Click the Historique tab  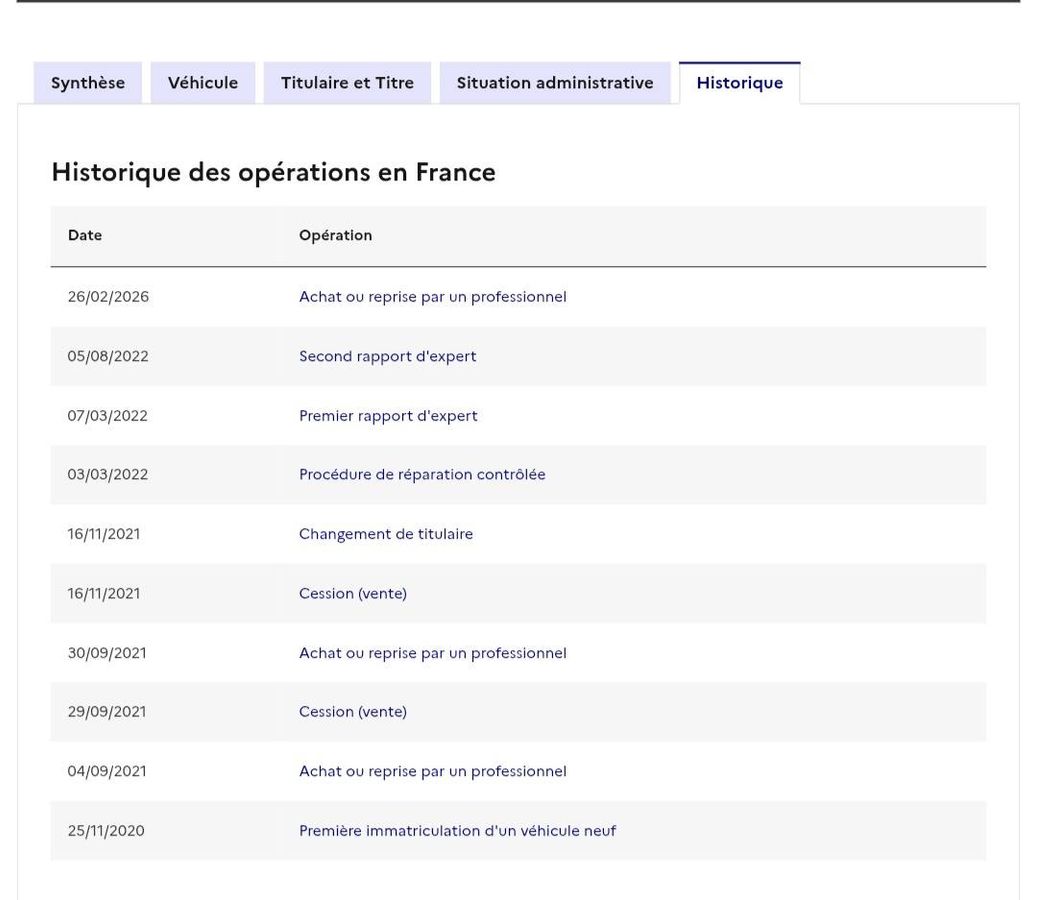click(739, 83)
